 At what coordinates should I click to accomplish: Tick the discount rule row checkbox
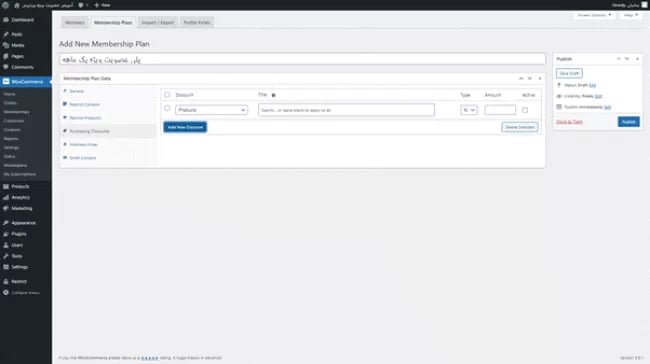tap(167, 109)
